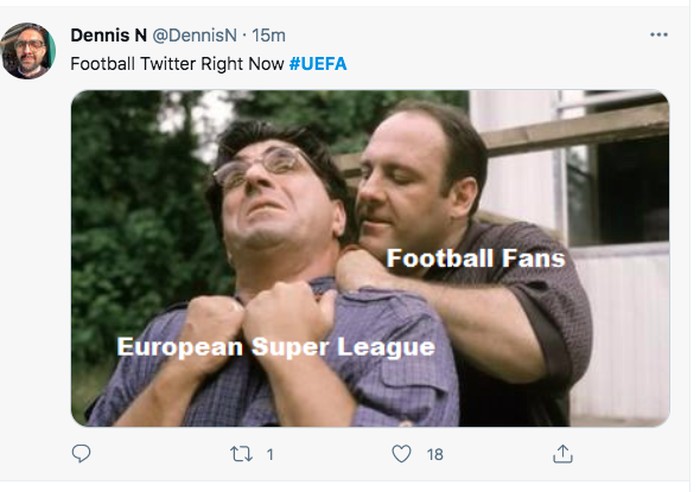The height and width of the screenshot is (492, 700).
Task: Like the tweet with the heart icon
Action: [x=401, y=454]
